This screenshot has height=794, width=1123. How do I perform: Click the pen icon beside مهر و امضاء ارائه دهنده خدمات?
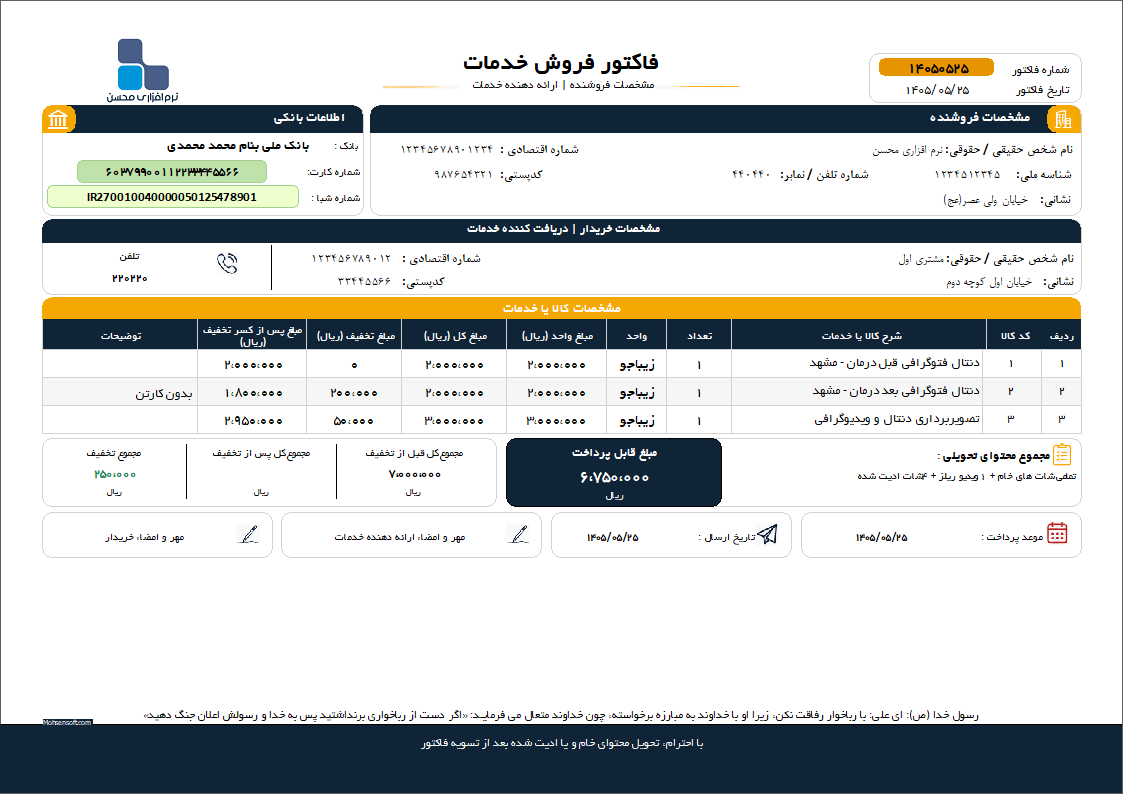tap(518, 534)
